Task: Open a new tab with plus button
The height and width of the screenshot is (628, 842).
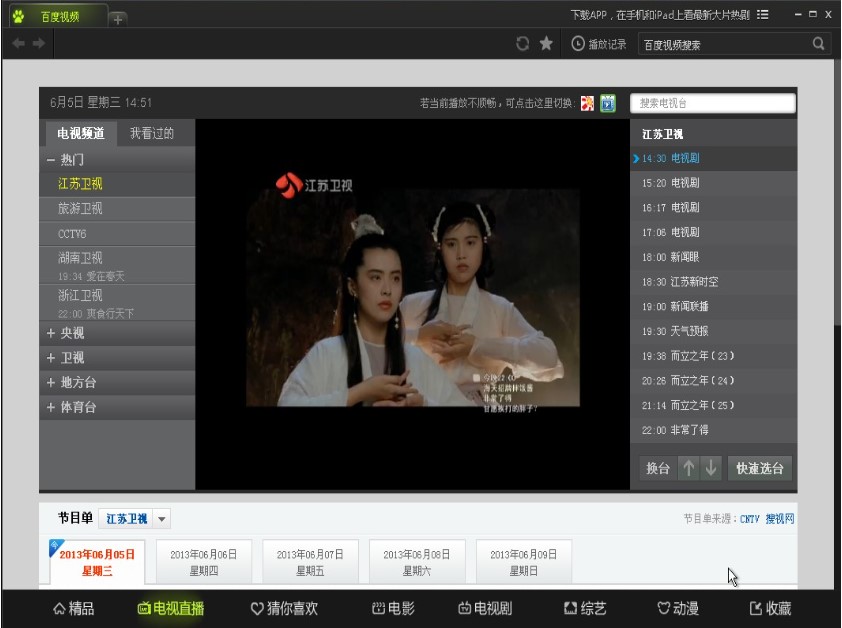Action: [x=118, y=19]
